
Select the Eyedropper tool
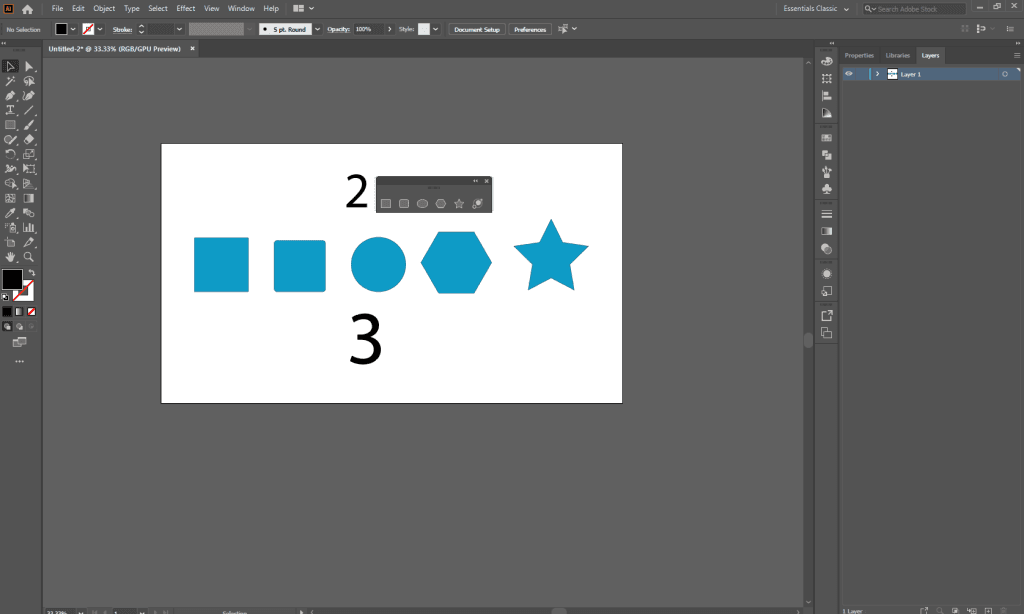click(x=10, y=213)
